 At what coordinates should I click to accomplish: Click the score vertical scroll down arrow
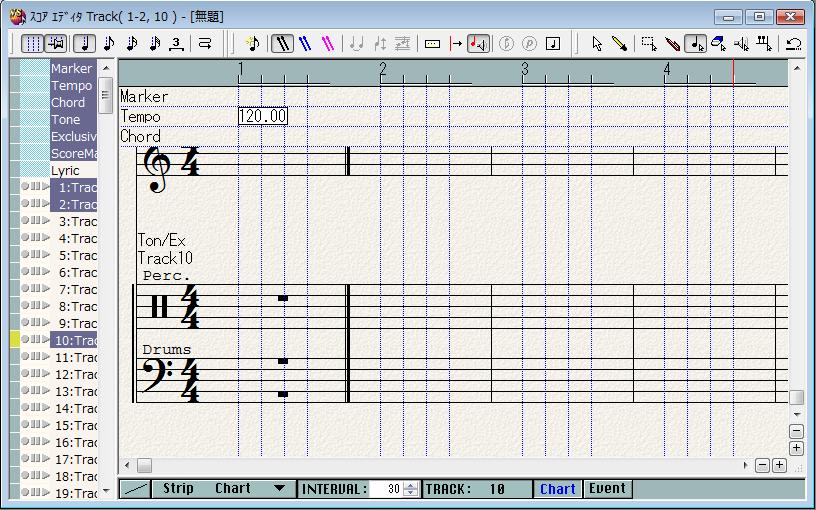[x=797, y=415]
